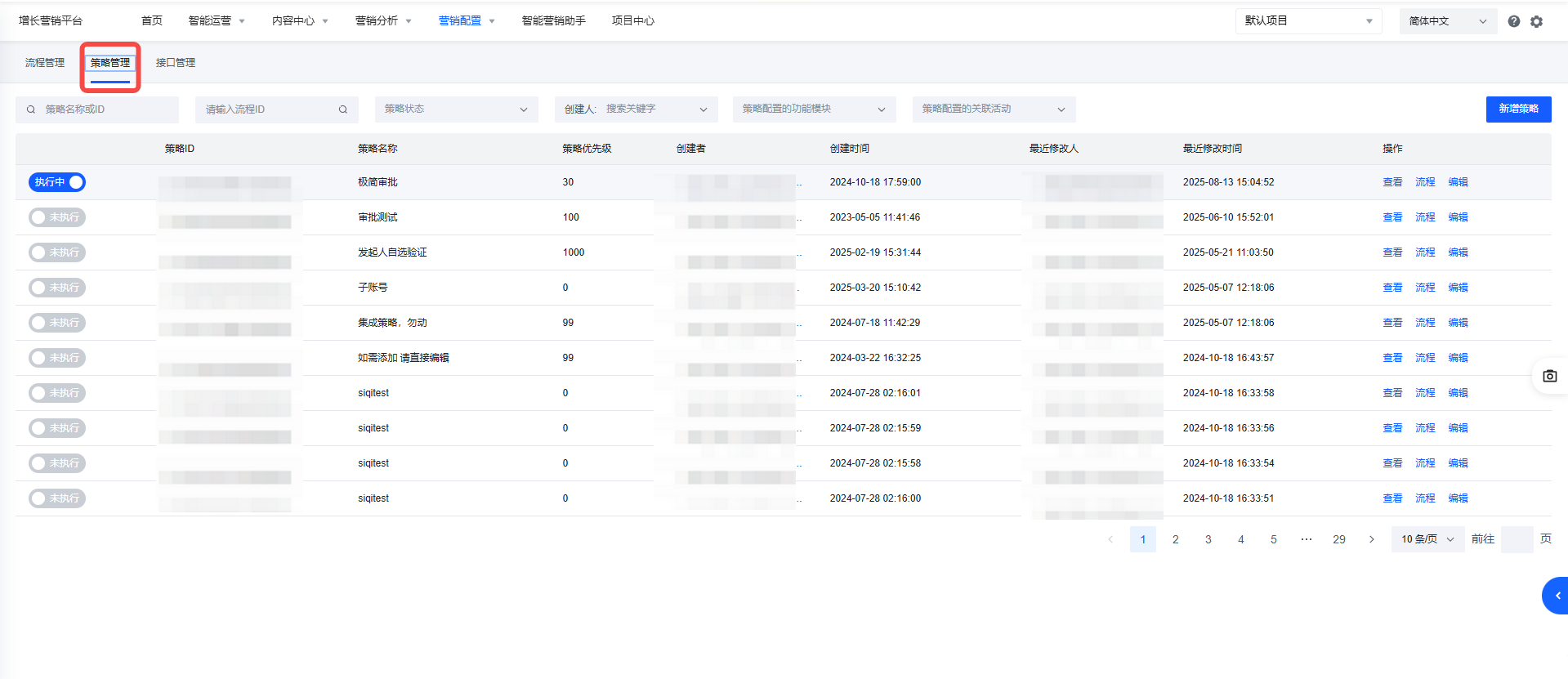The height and width of the screenshot is (679, 1568).
Task: Click the 新增策略 button
Action: 1518,109
